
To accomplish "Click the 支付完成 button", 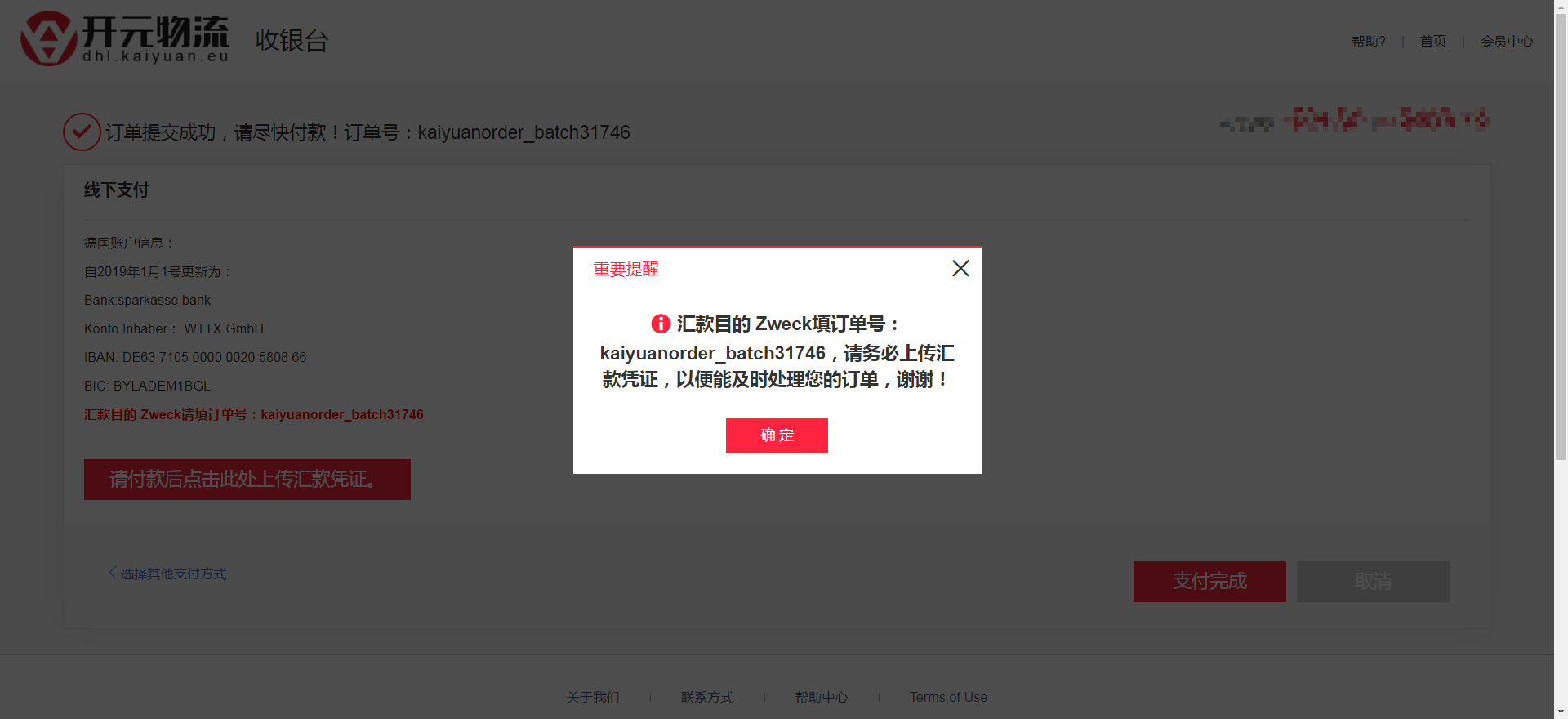I will click(x=1209, y=582).
